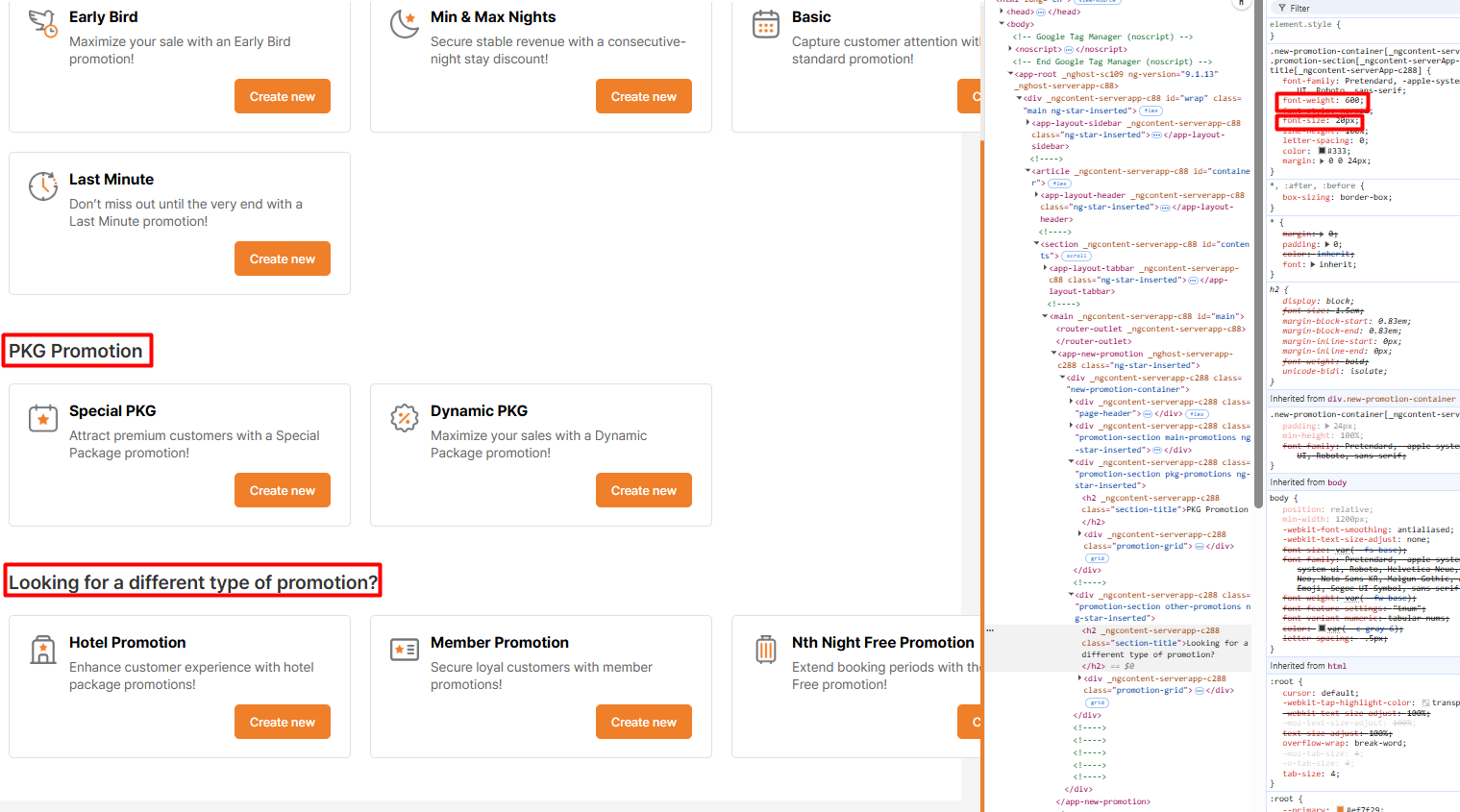Screen dimensions: 1460x812
Task: Click the ellipsis badge in the noscript element
Action: click(1069, 49)
